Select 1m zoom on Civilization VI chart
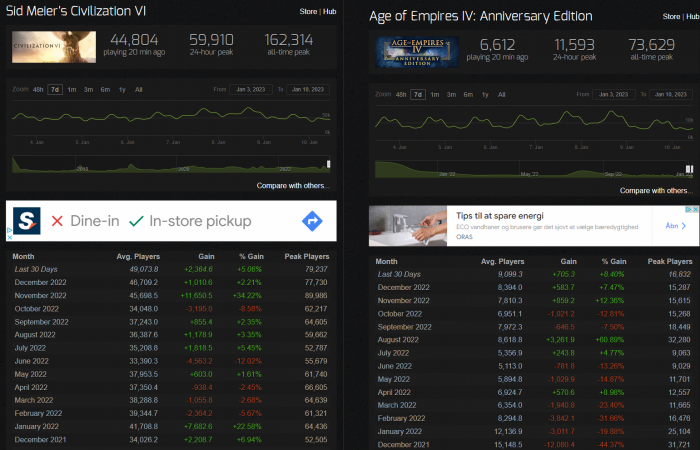Screen dimensions: 700x450 (71, 90)
